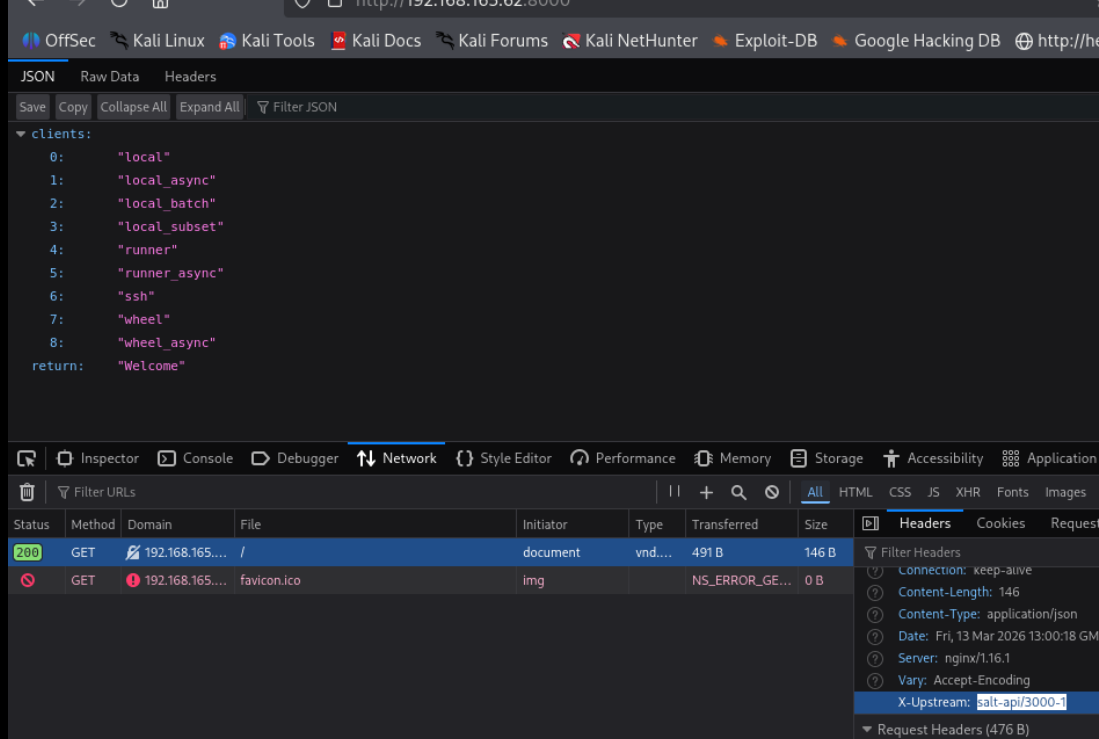Viewport: 1099px width, 739px height.
Task: Open the Cookies tab in request details
Action: pyautogui.click(x=1000, y=523)
